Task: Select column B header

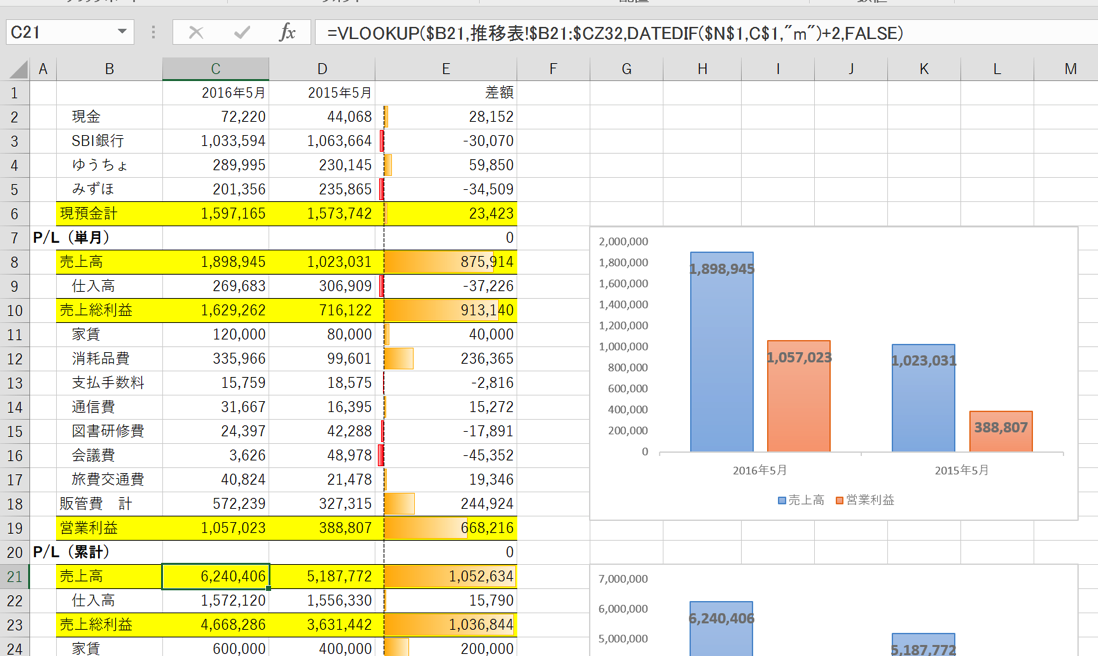Action: 109,69
